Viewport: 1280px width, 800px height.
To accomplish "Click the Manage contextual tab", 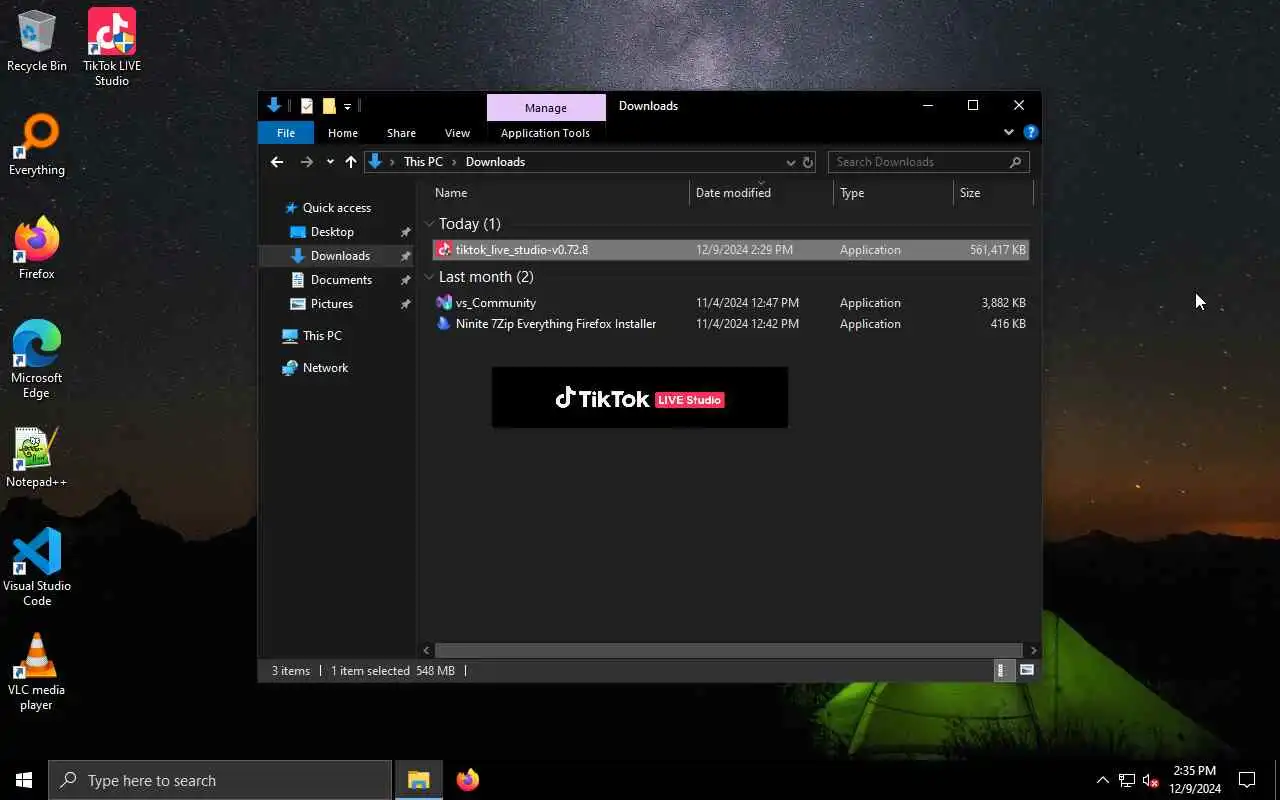I will coord(546,108).
